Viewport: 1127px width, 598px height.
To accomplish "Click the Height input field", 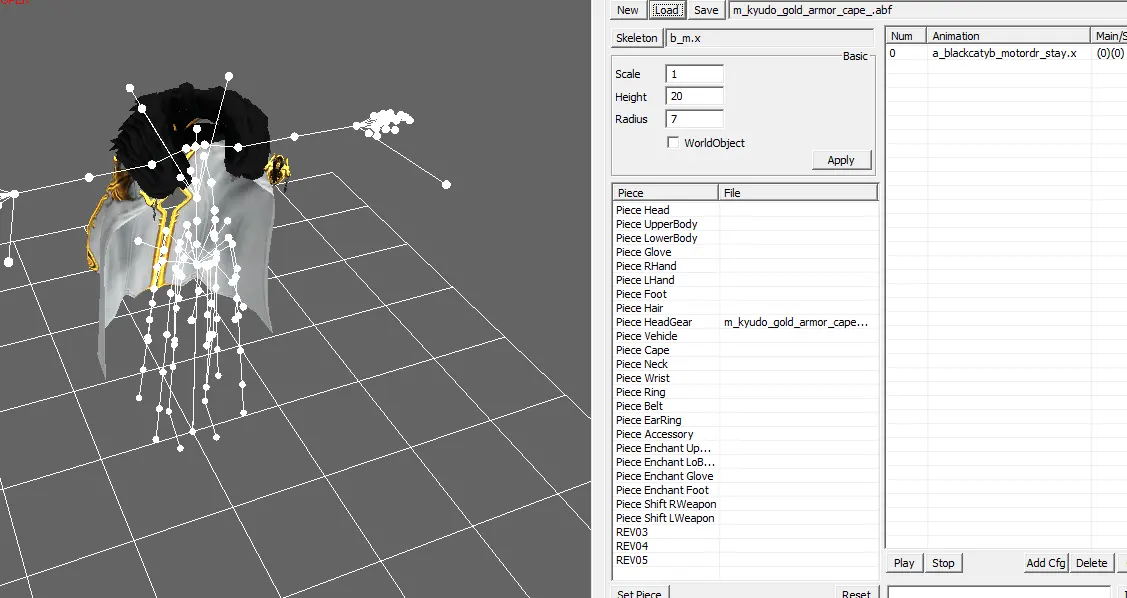I will [694, 96].
